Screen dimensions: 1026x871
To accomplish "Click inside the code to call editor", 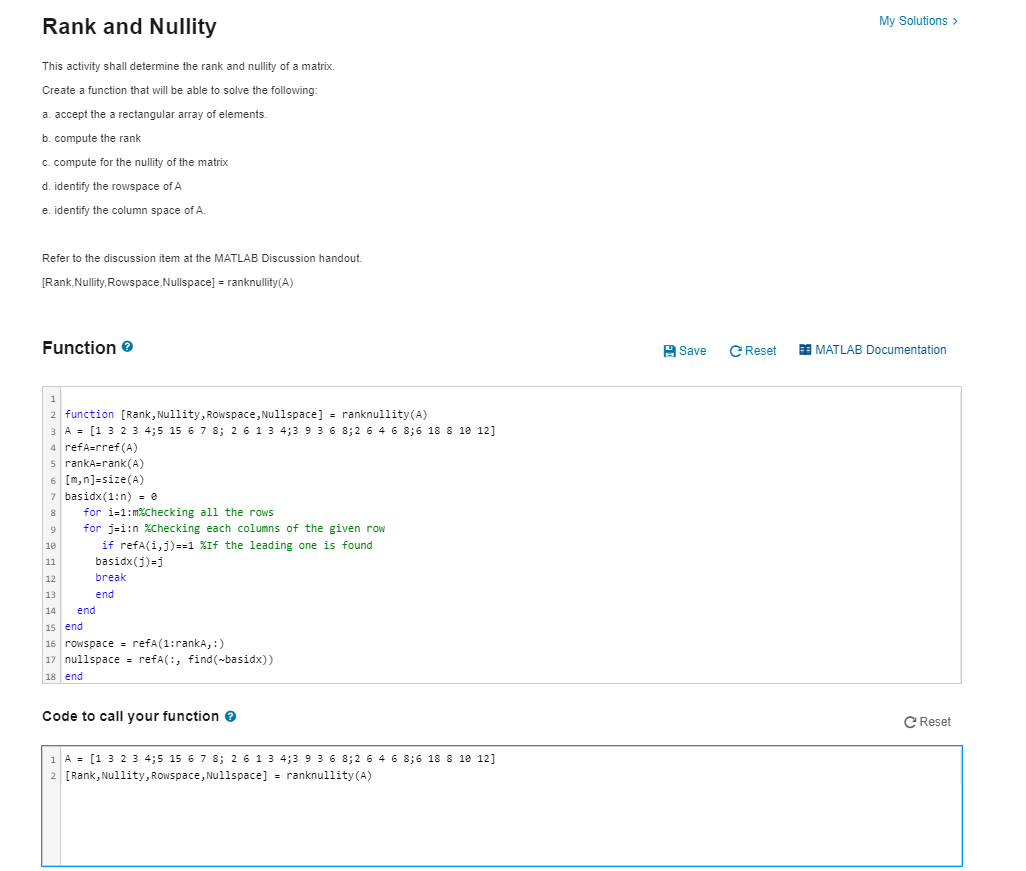I will 400,810.
